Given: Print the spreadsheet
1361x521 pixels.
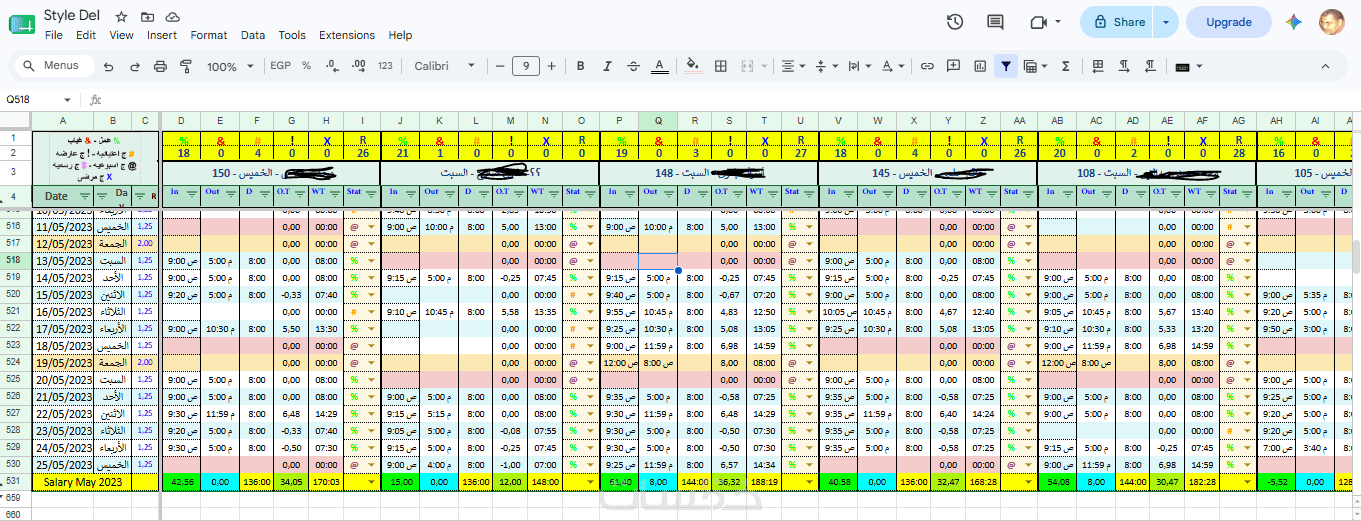Looking at the screenshot, I should (160, 66).
